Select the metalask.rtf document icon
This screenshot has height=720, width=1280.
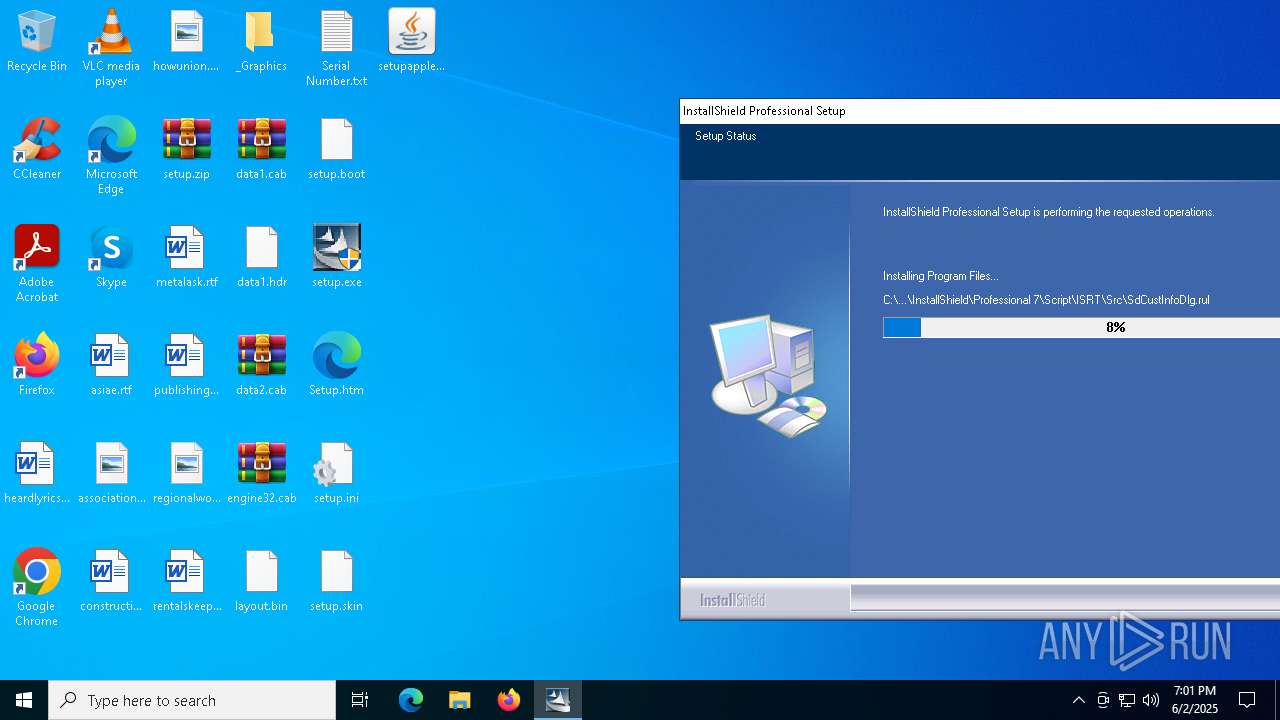click(186, 258)
